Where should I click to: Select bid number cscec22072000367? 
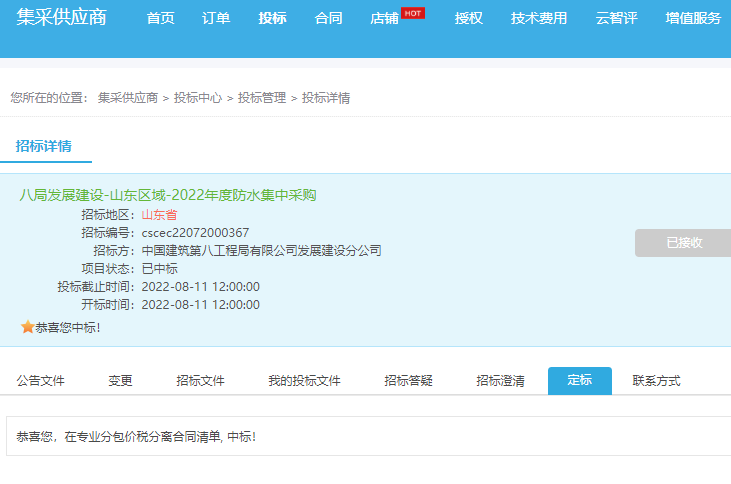point(195,233)
